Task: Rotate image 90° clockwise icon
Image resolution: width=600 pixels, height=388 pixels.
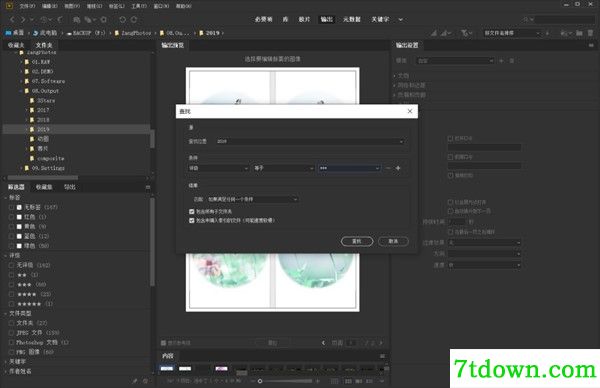Action: click(134, 19)
